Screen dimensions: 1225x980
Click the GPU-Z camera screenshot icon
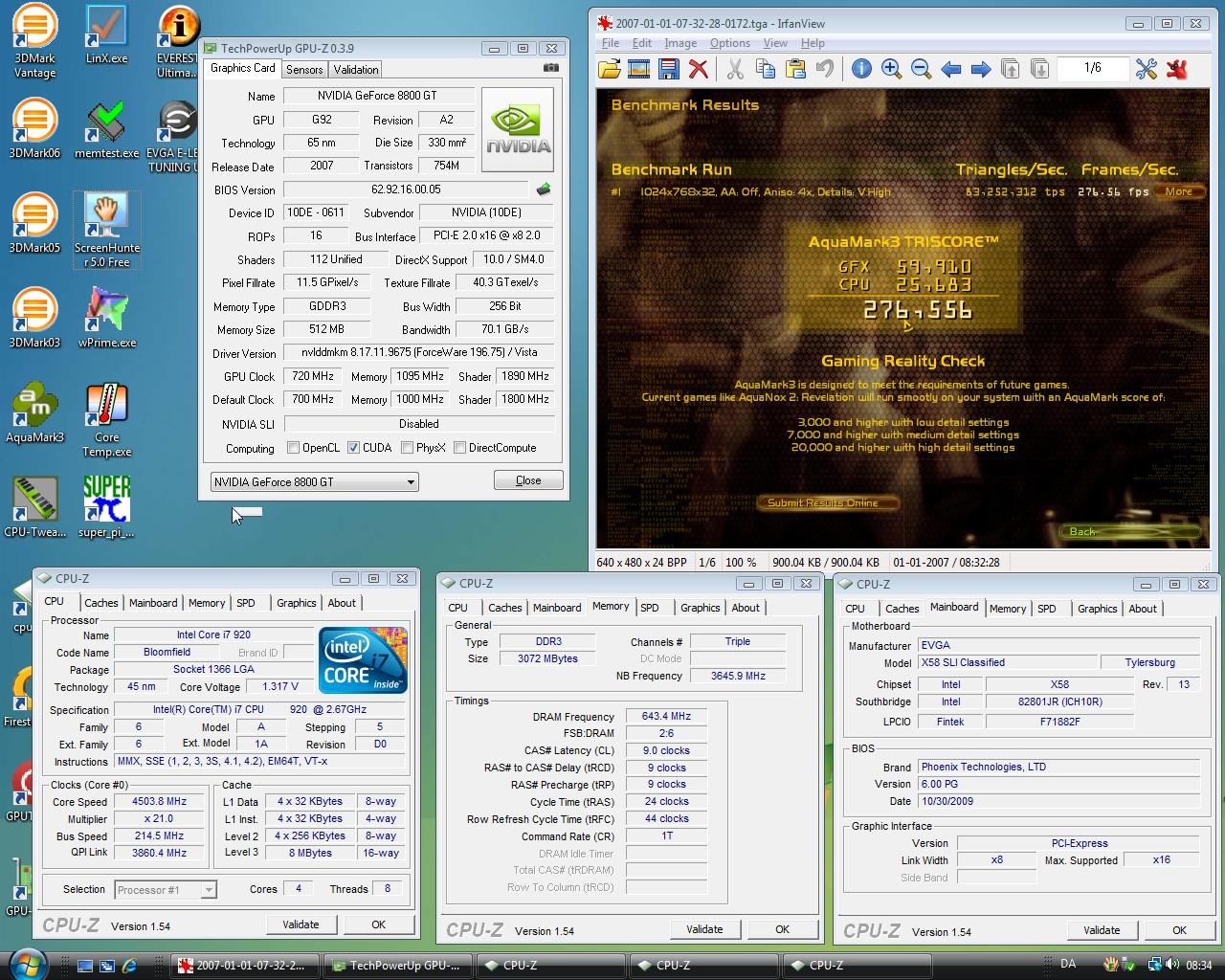point(550,68)
